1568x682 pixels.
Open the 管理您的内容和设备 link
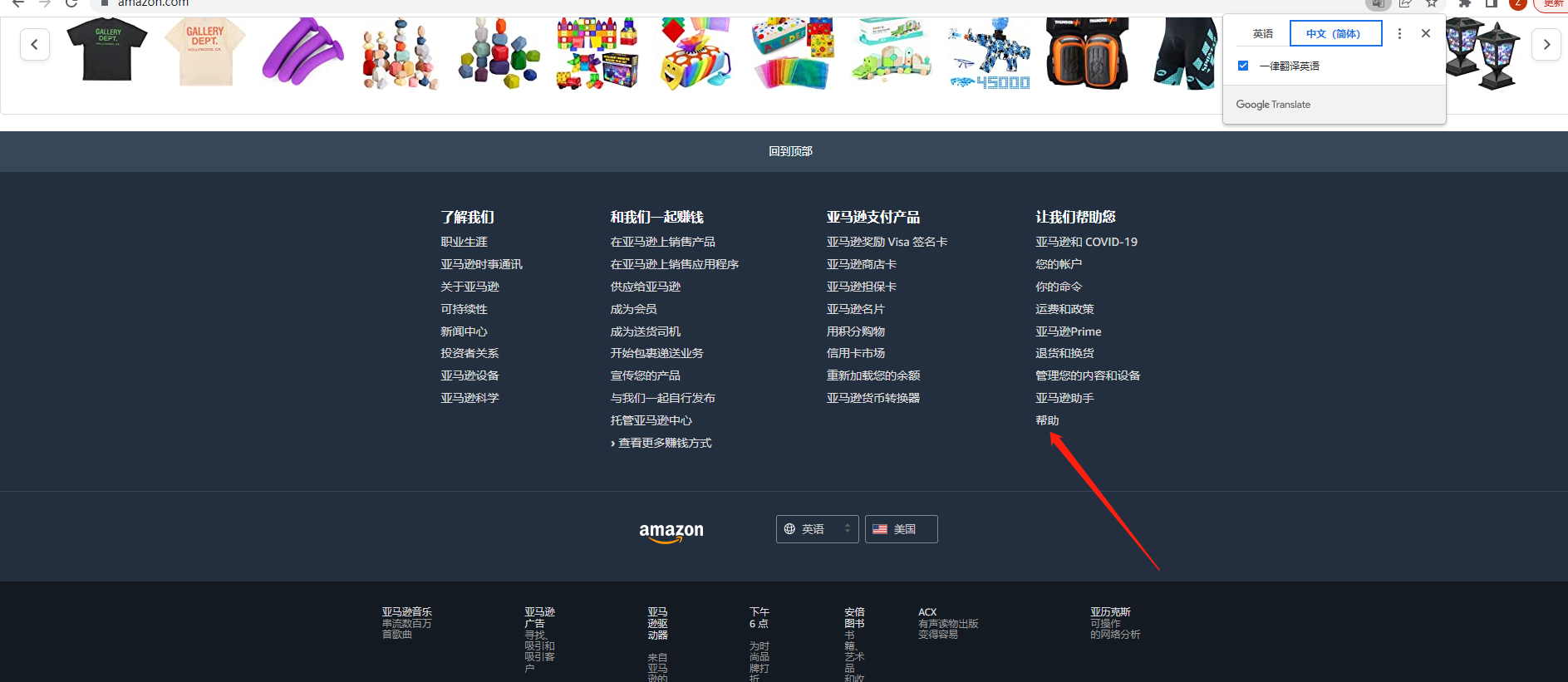[1088, 375]
